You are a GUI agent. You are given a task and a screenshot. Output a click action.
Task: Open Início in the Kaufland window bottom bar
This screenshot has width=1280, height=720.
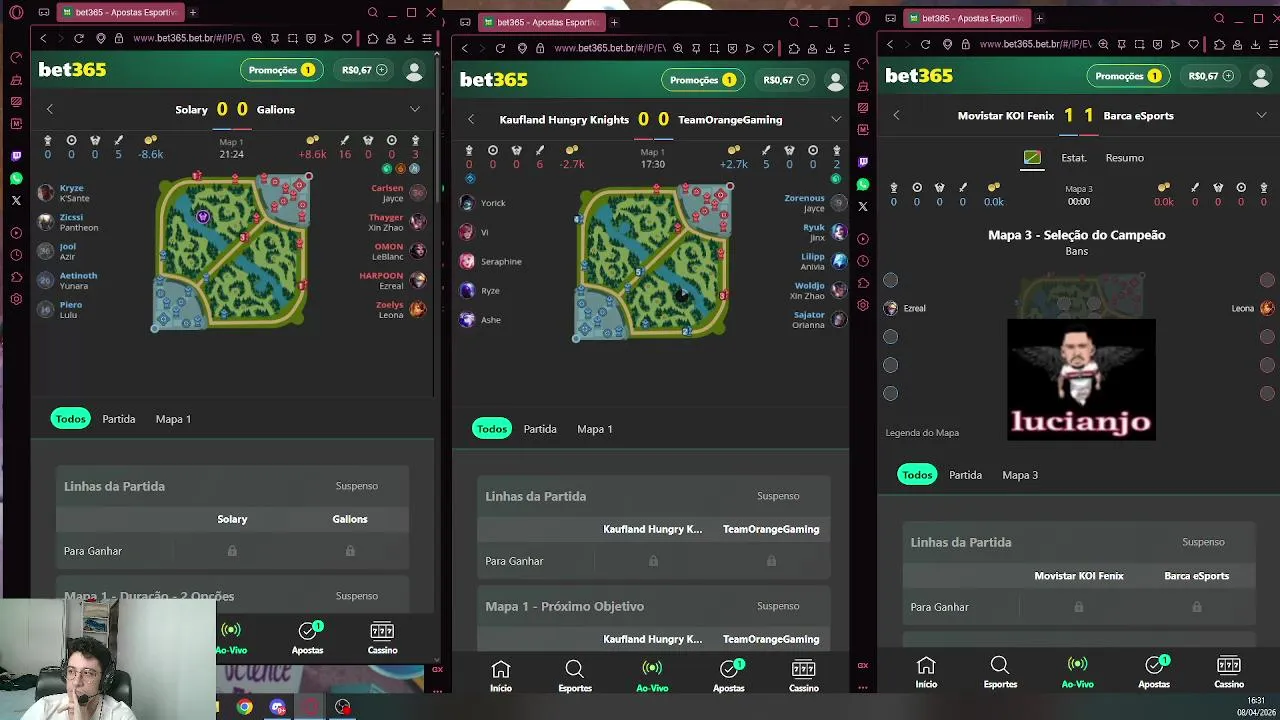(x=501, y=676)
